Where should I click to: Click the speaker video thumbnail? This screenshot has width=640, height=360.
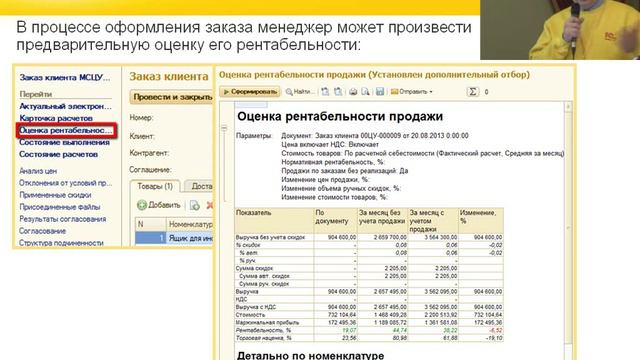click(x=560, y=29)
